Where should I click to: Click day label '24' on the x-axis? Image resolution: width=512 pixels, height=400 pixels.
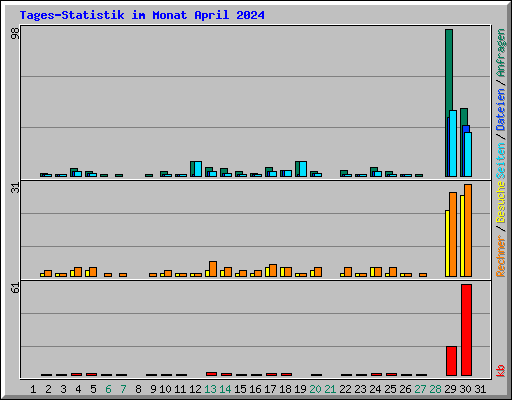tap(375, 389)
